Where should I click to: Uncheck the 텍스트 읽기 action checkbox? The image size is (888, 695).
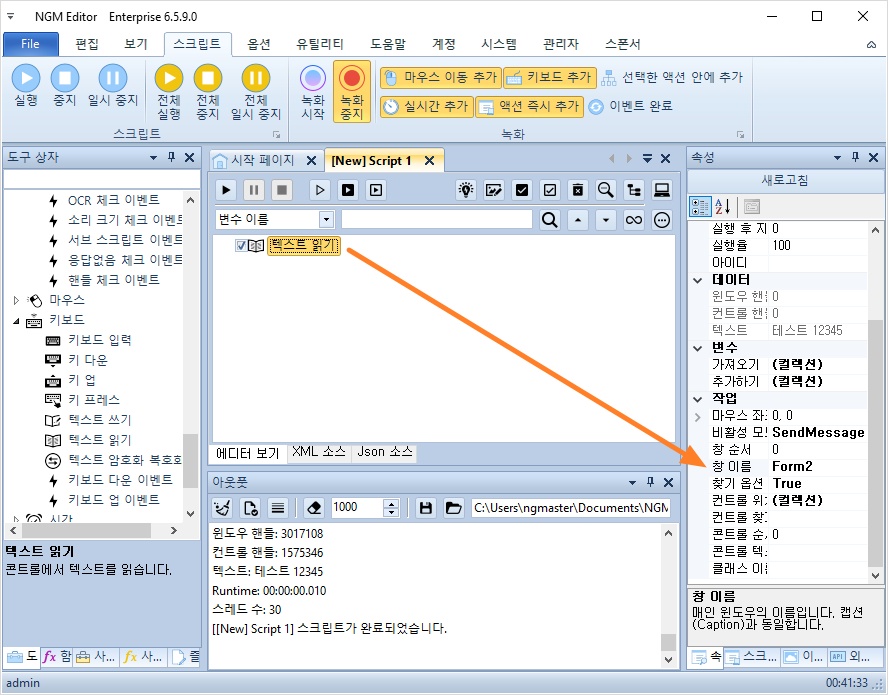241,246
